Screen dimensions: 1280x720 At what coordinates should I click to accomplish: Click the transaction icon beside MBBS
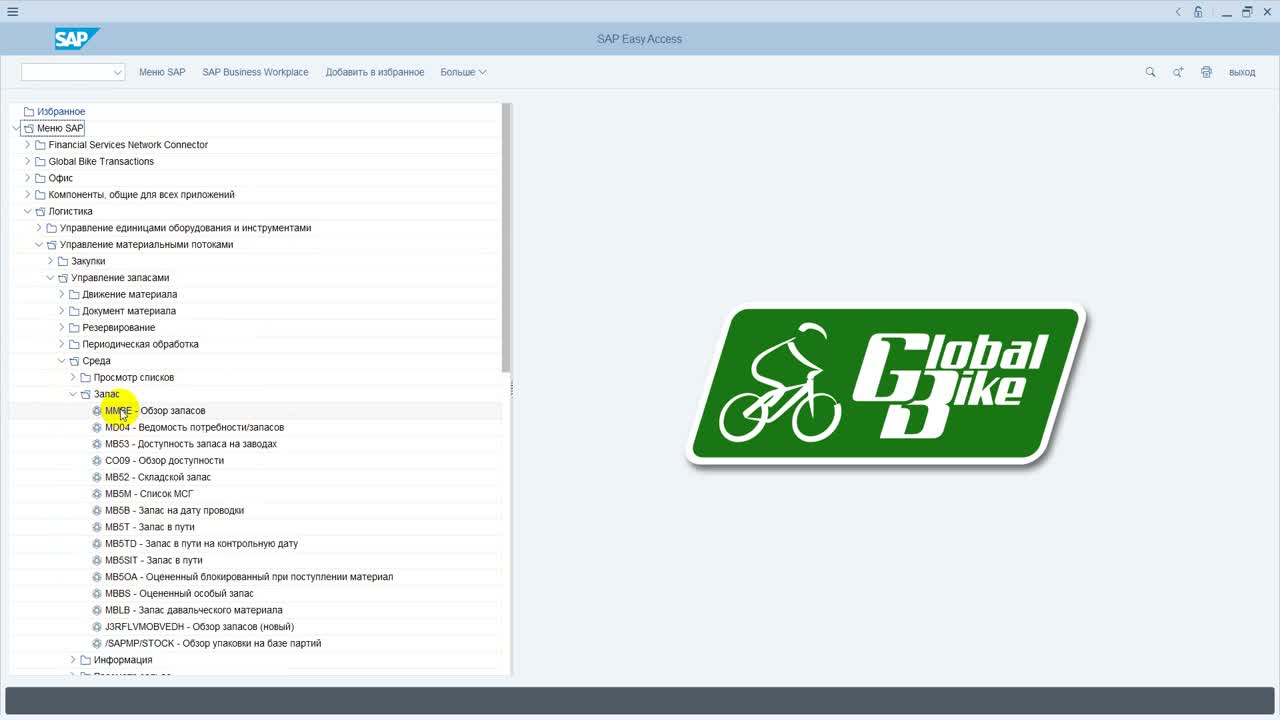pos(97,593)
